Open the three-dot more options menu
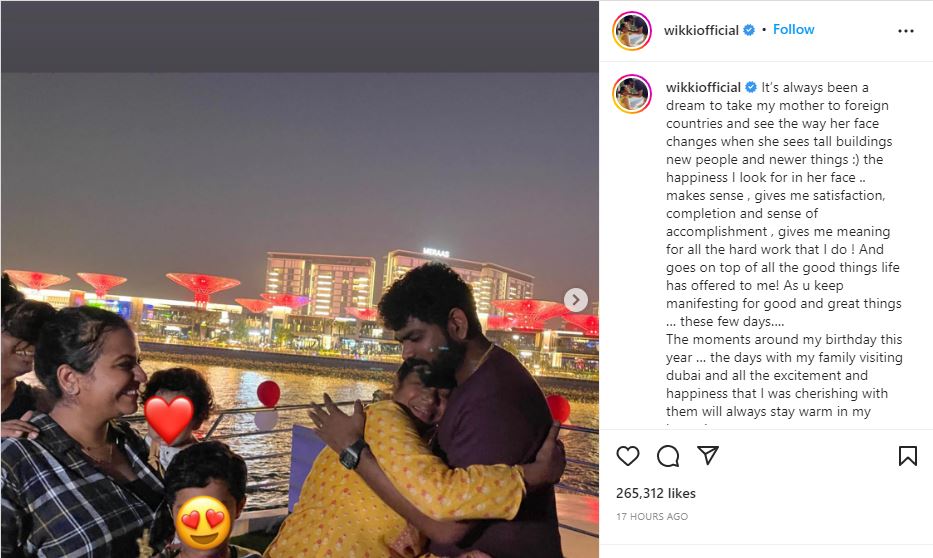933x558 pixels. (906, 31)
